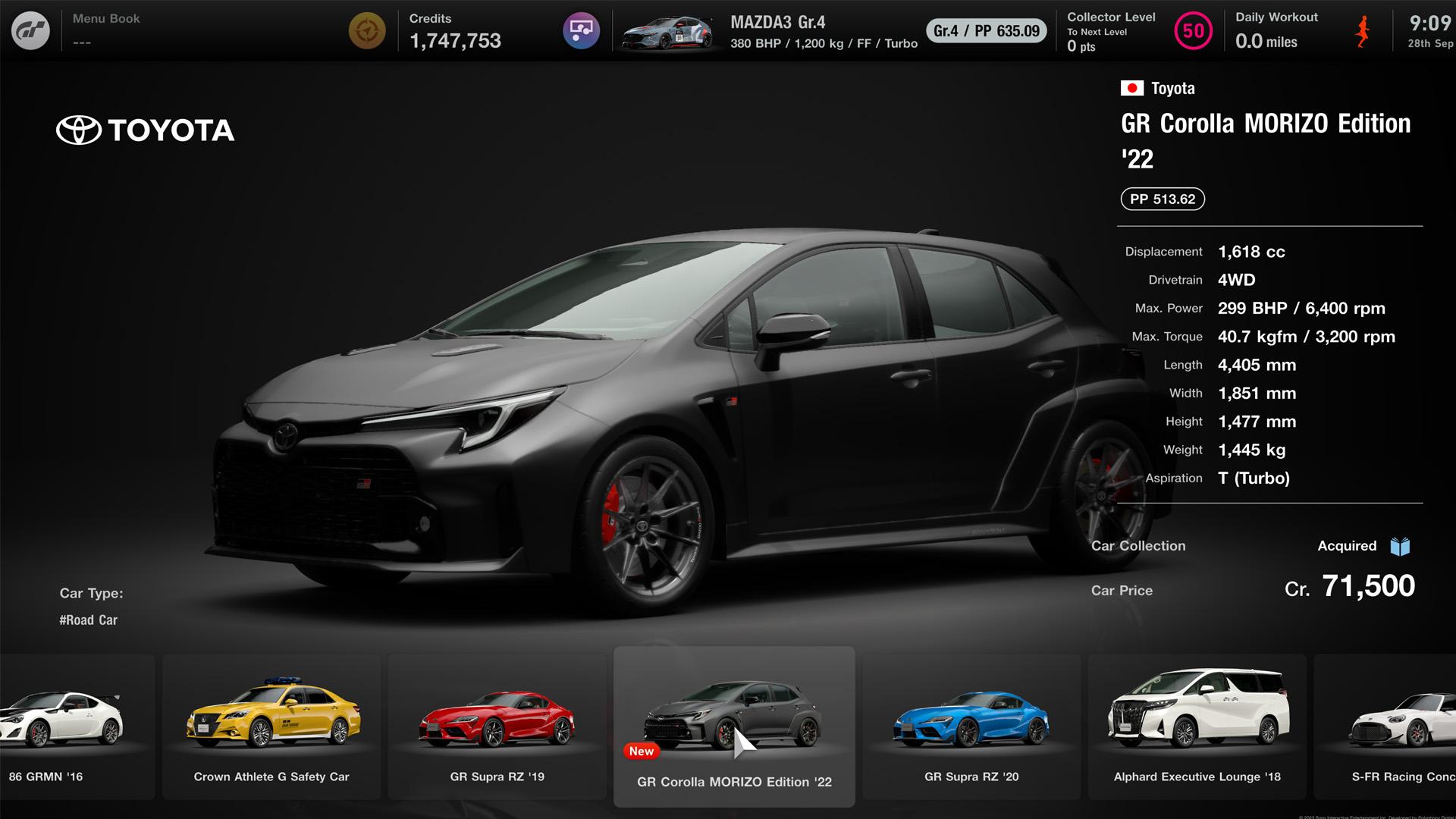The image size is (1456, 819).
Task: Pick the Crown Athlete G Safety Car
Action: coord(271,724)
